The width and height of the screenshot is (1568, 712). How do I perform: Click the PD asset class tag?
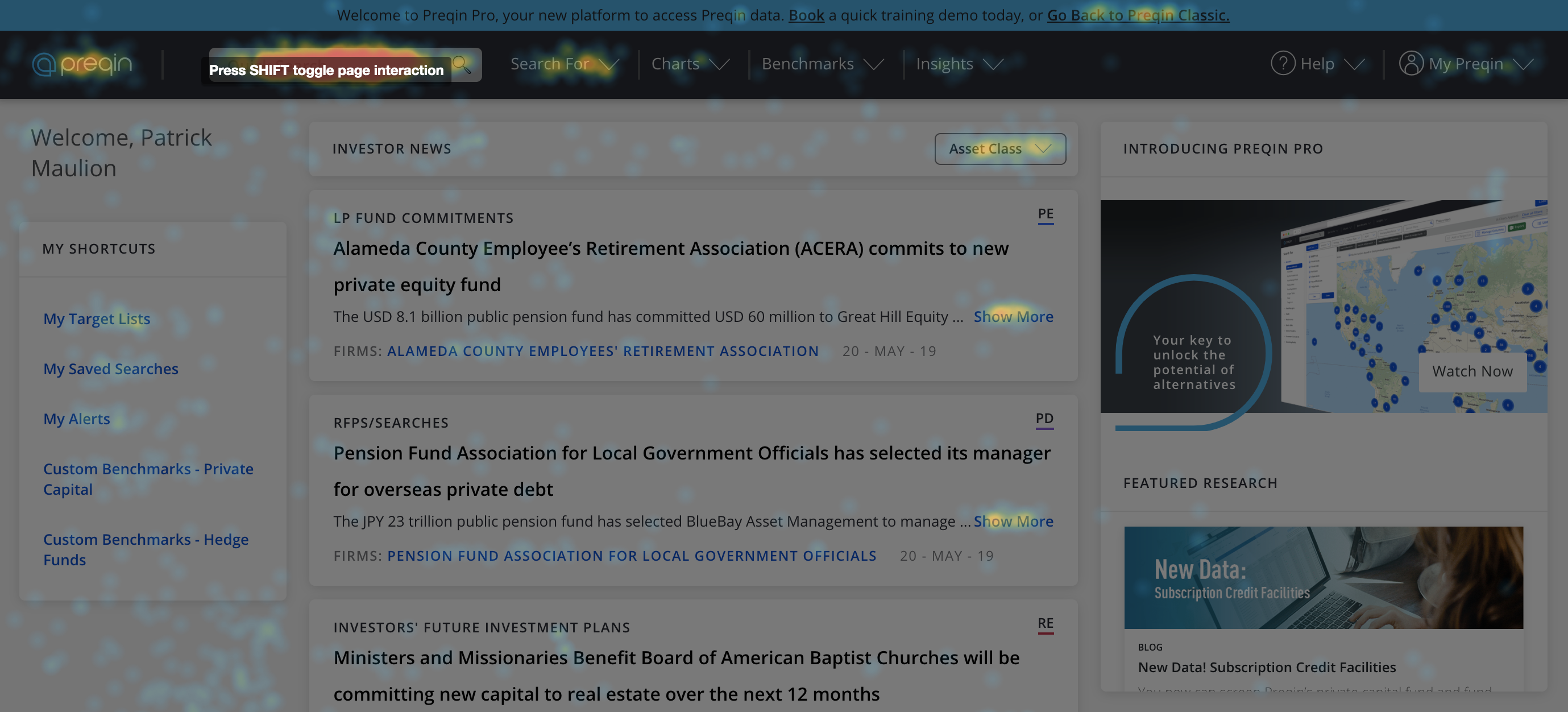[x=1044, y=419]
